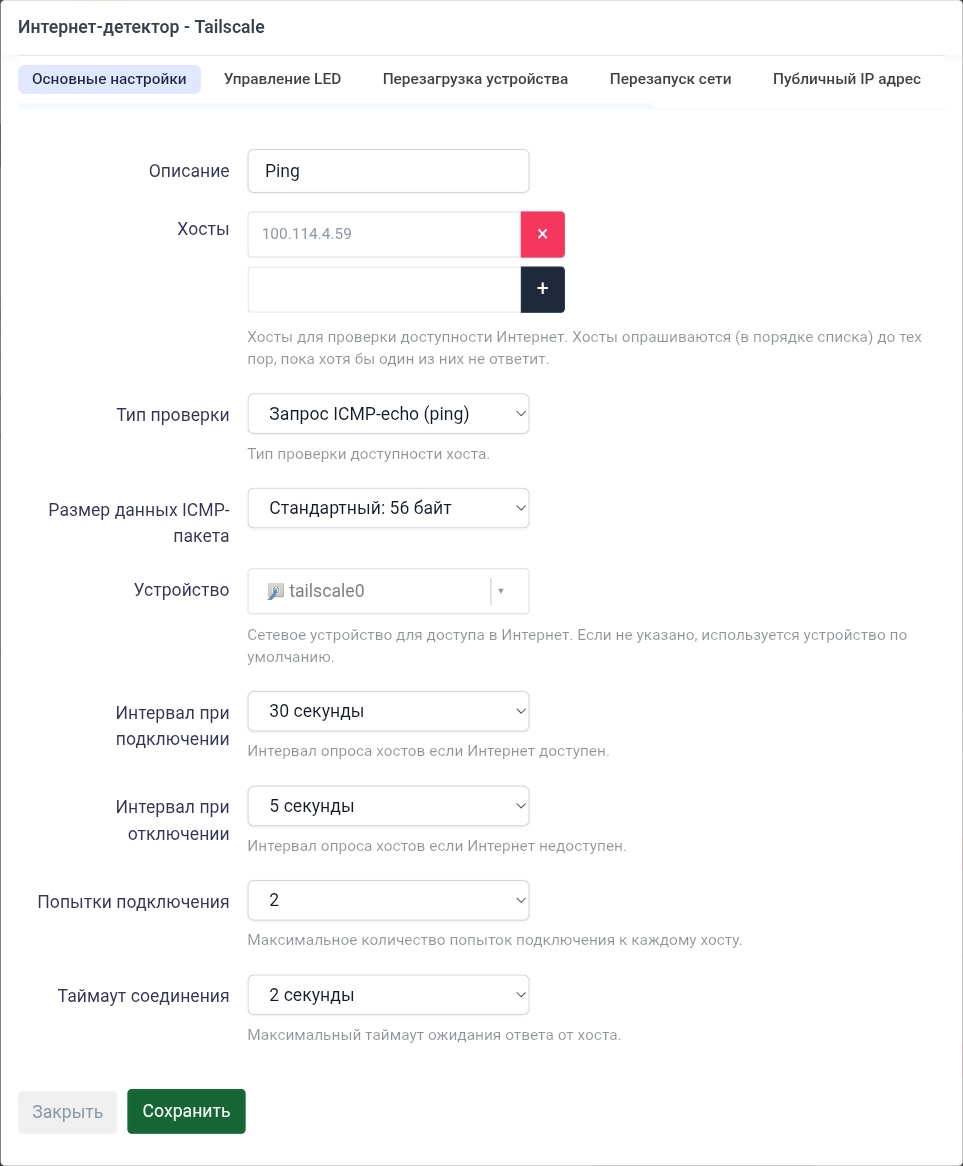Open the Тип проверки dropdown
Screen dimensions: 963x1166
pyautogui.click(x=388, y=413)
